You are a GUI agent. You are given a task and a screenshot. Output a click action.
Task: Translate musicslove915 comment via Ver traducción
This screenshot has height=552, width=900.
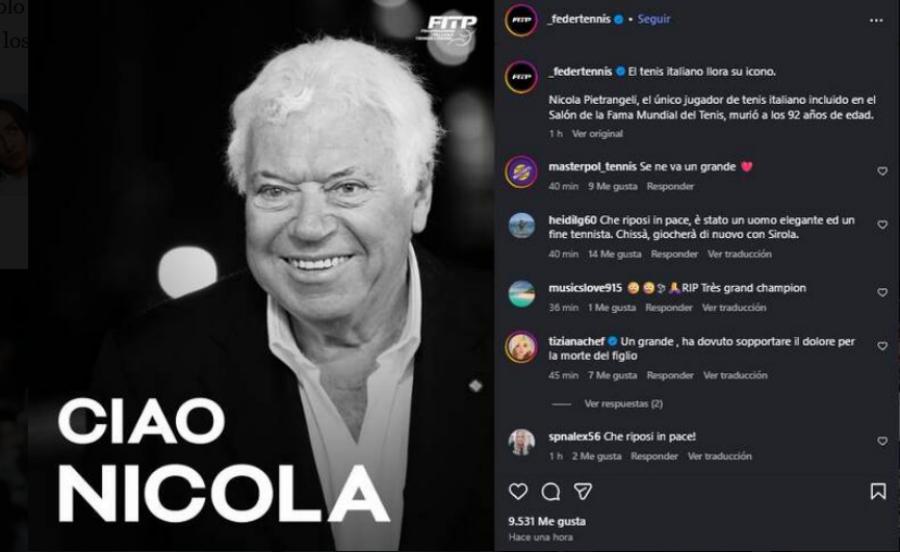(734, 308)
